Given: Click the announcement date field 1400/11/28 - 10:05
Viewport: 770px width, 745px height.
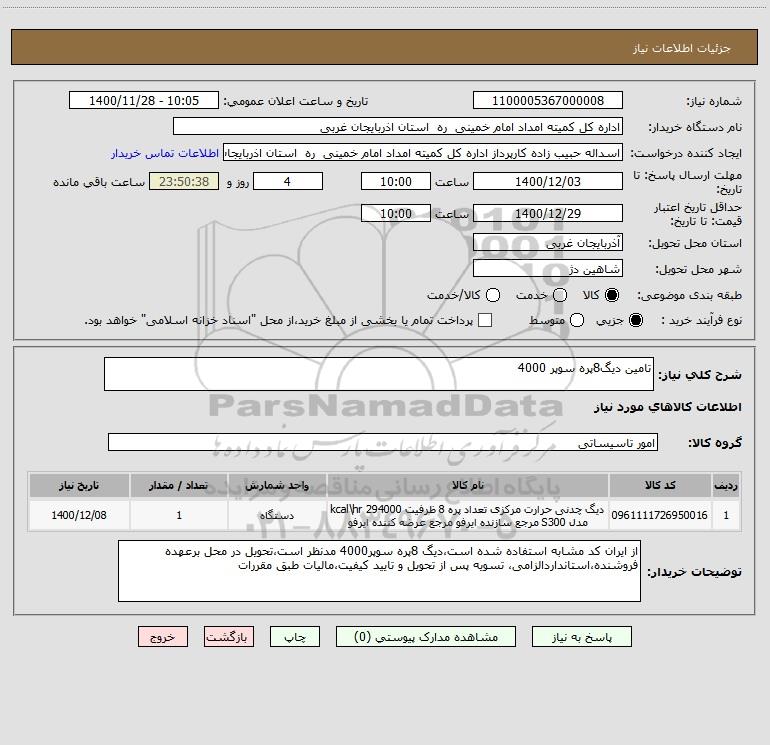Looking at the screenshot, I should pos(144,101).
